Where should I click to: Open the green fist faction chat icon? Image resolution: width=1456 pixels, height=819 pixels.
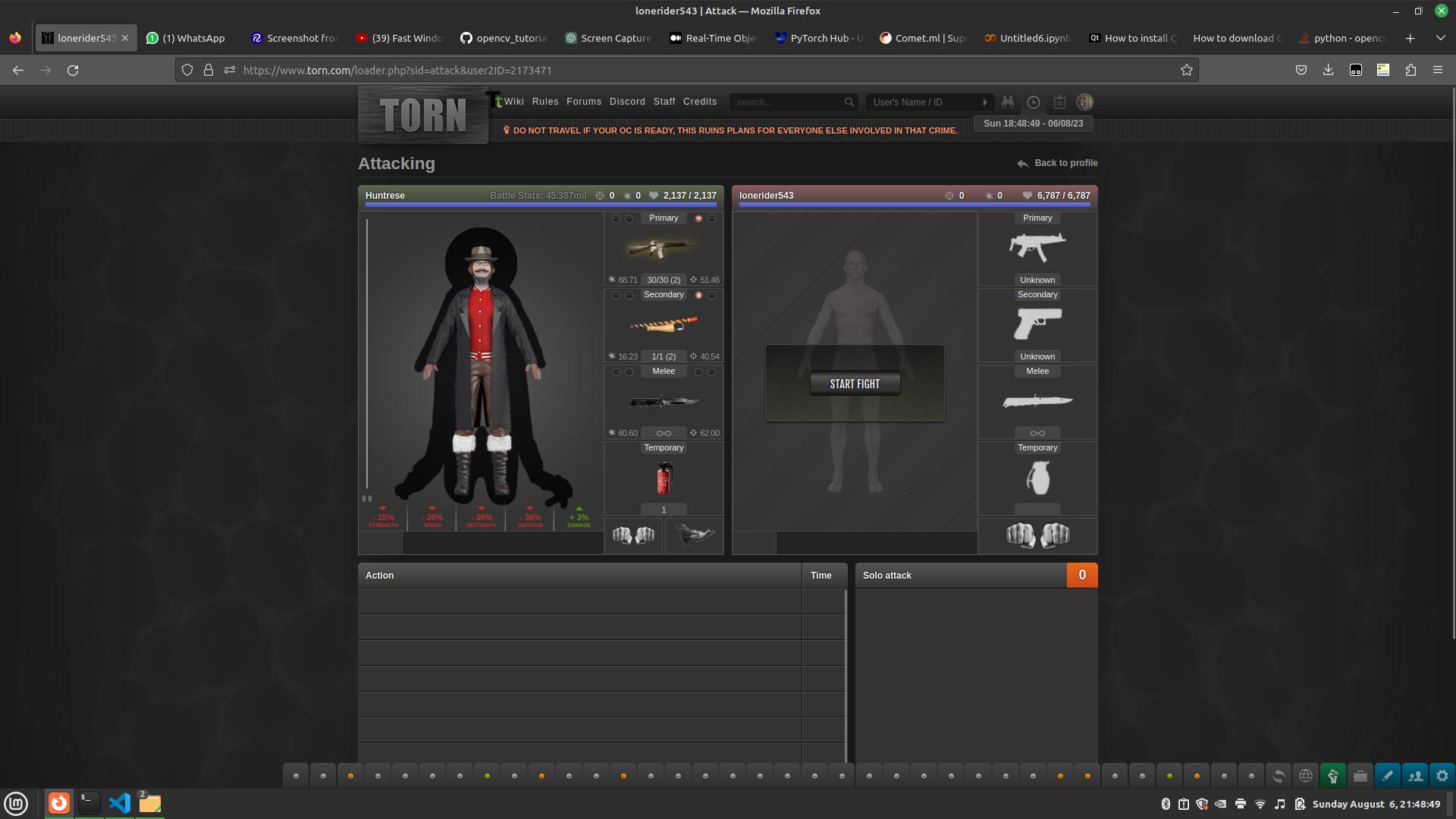pyautogui.click(x=1333, y=776)
